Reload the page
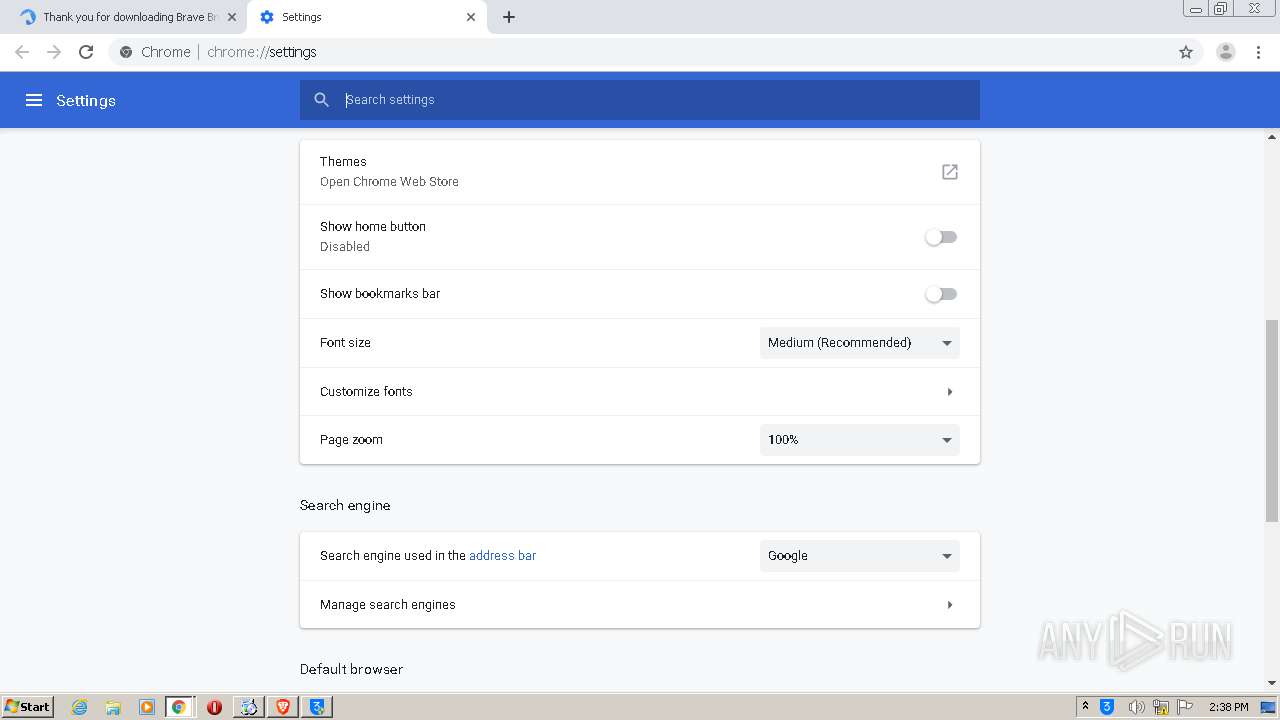The image size is (1280, 720). point(86,52)
